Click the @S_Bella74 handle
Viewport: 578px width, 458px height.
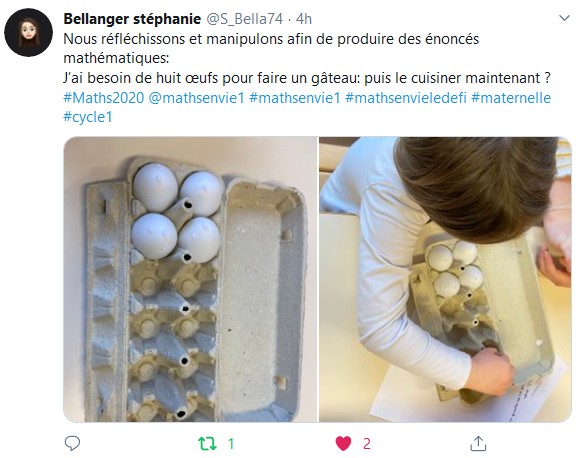coord(244,19)
